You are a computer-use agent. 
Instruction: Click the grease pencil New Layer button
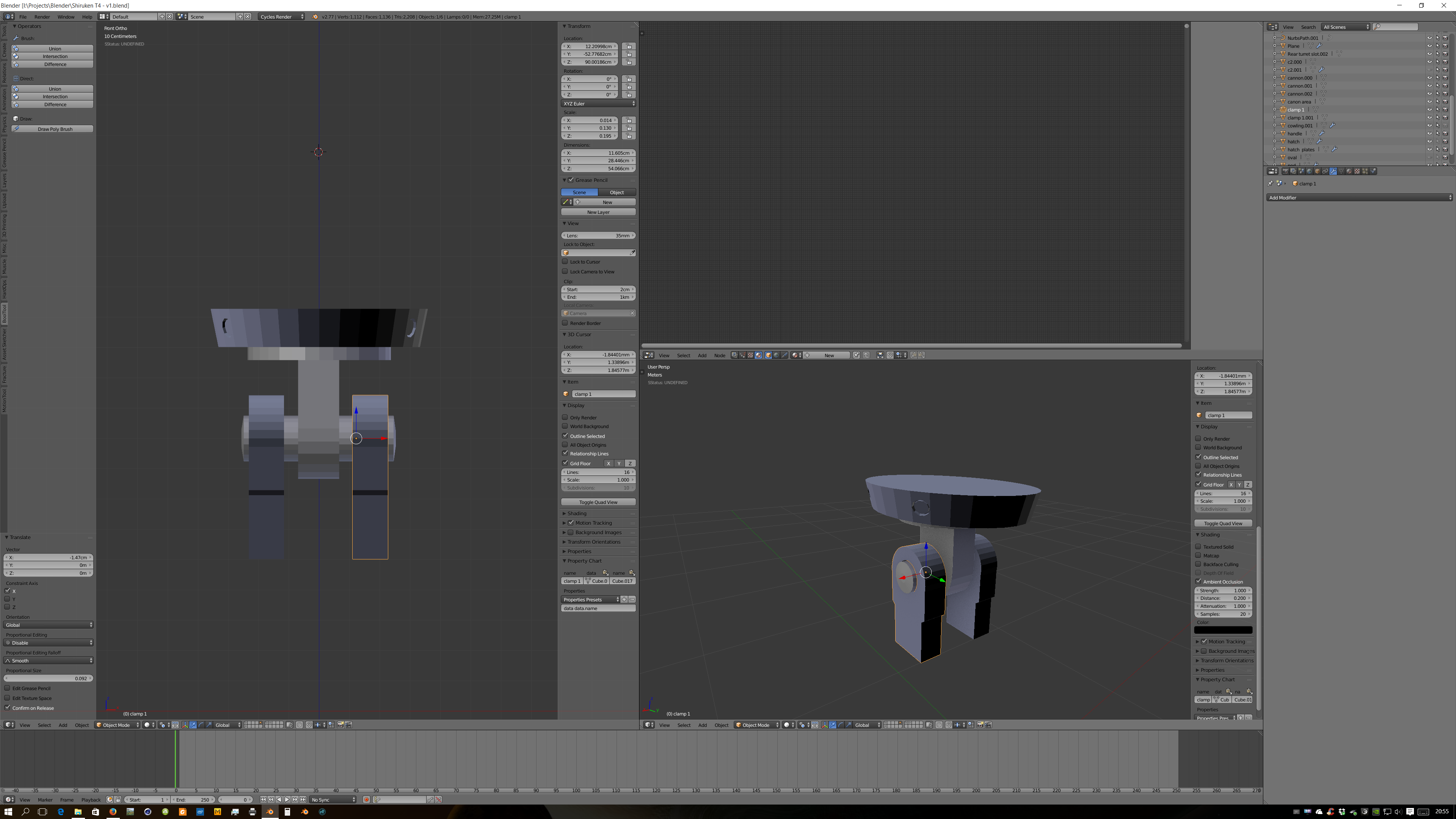[599, 212]
